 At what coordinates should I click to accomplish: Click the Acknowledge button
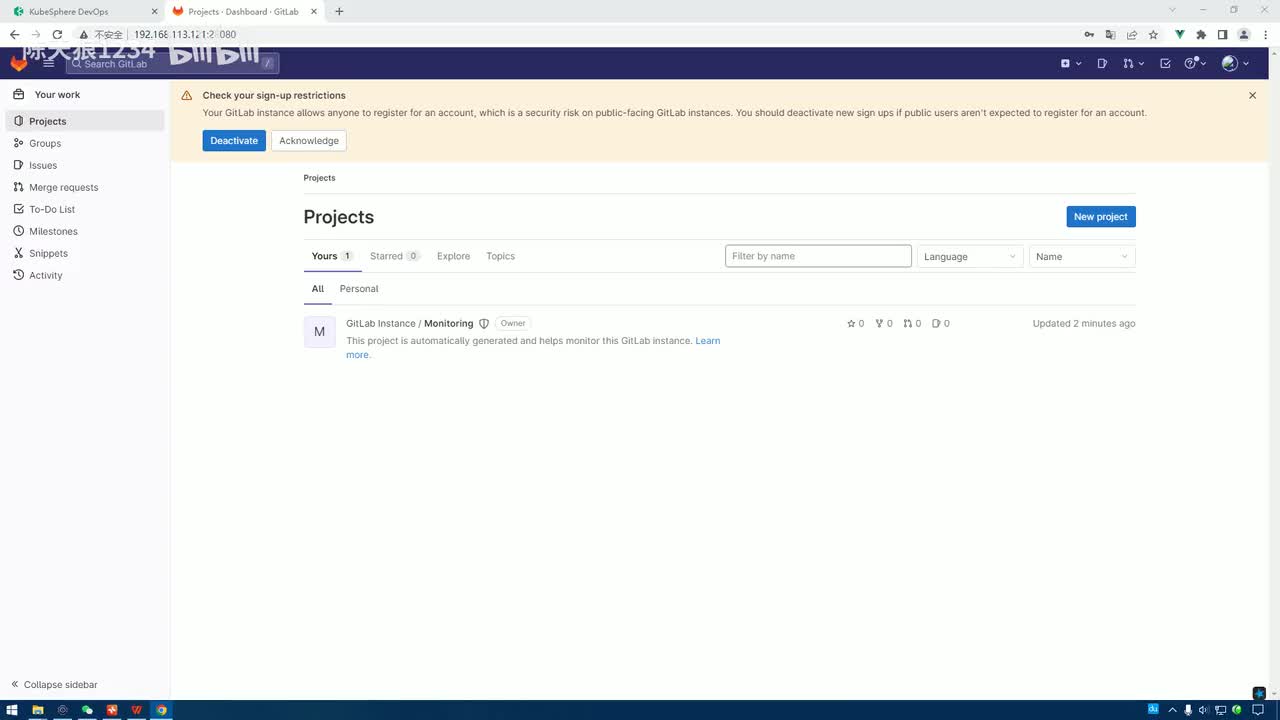tap(309, 141)
